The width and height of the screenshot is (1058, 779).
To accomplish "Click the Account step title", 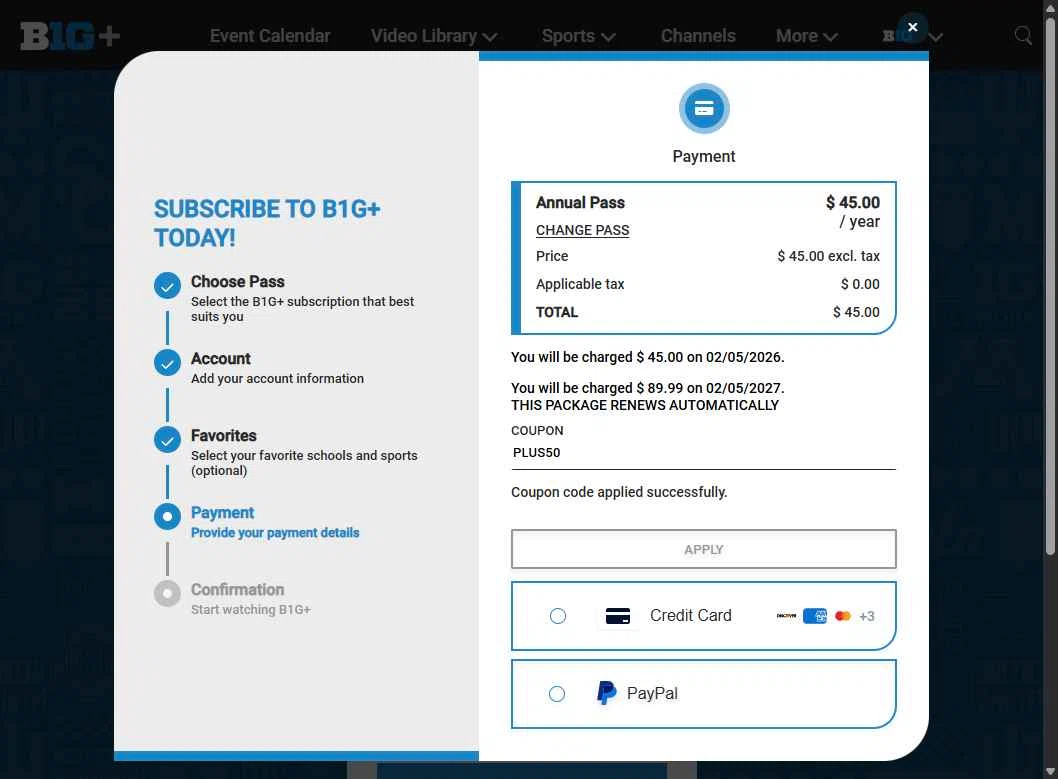I will pos(221,358).
